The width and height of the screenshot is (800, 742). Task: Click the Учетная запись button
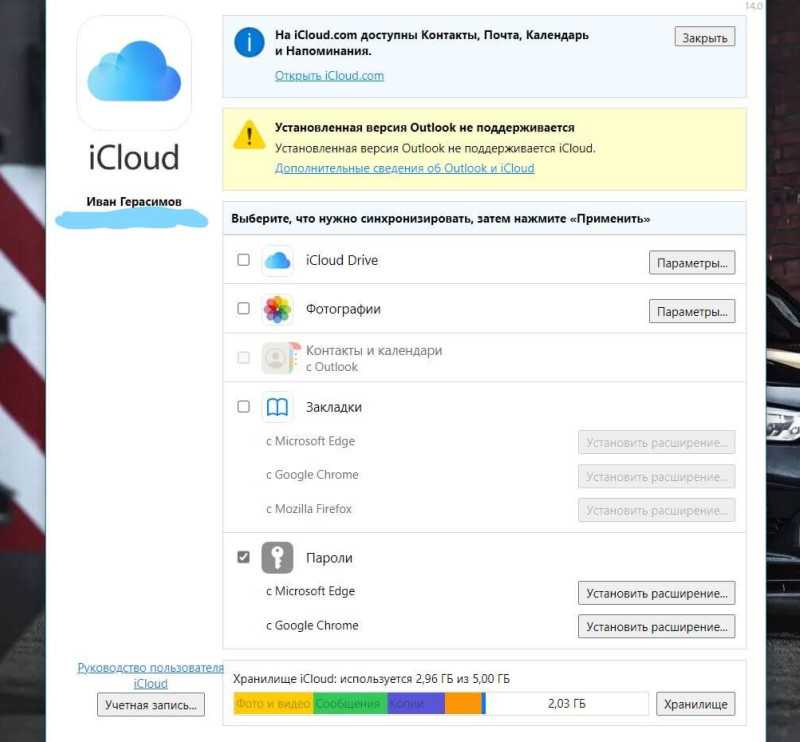(x=151, y=705)
